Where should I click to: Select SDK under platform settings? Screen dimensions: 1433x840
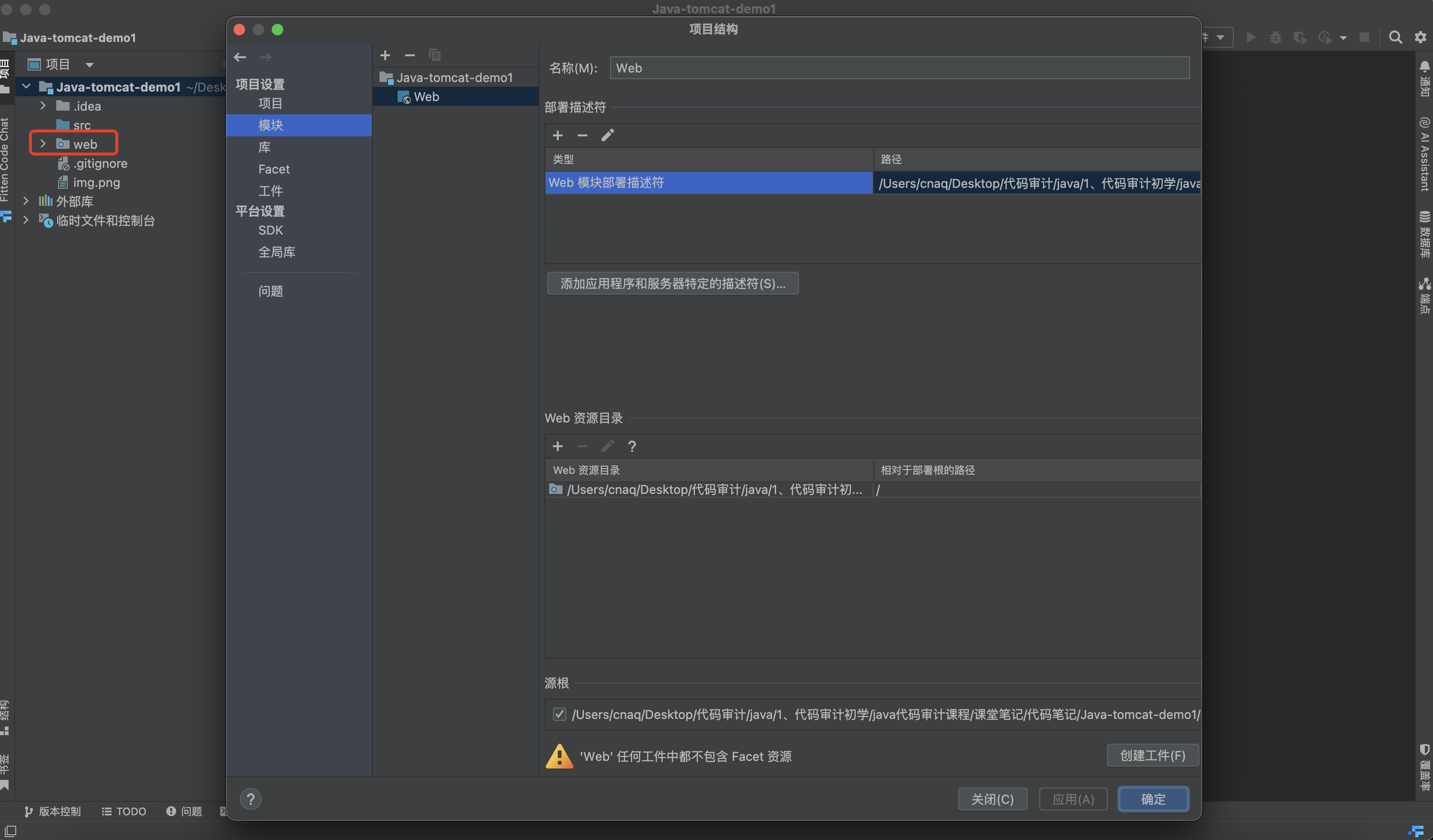point(271,230)
